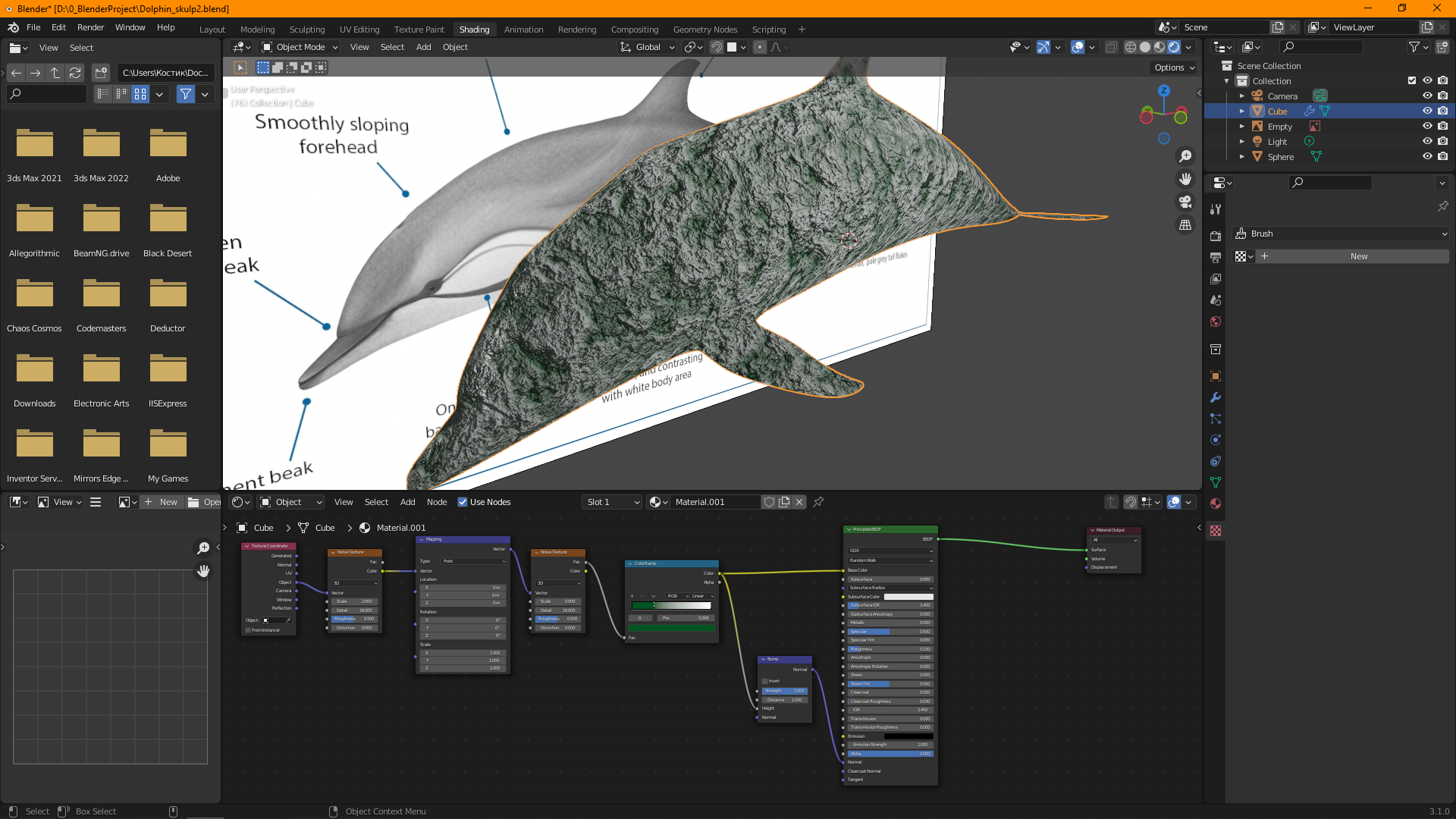
Task: Click the create new directory icon
Action: 101,73
